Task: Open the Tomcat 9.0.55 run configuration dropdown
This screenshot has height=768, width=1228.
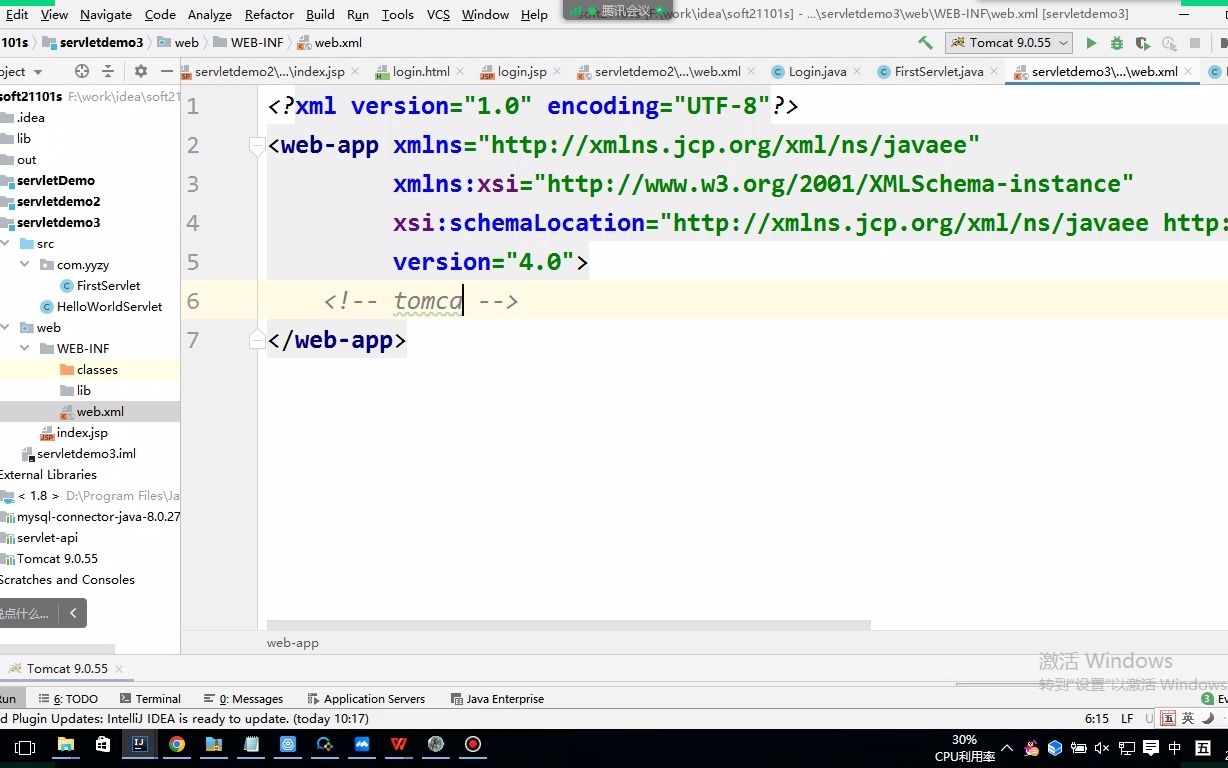Action: tap(1008, 43)
